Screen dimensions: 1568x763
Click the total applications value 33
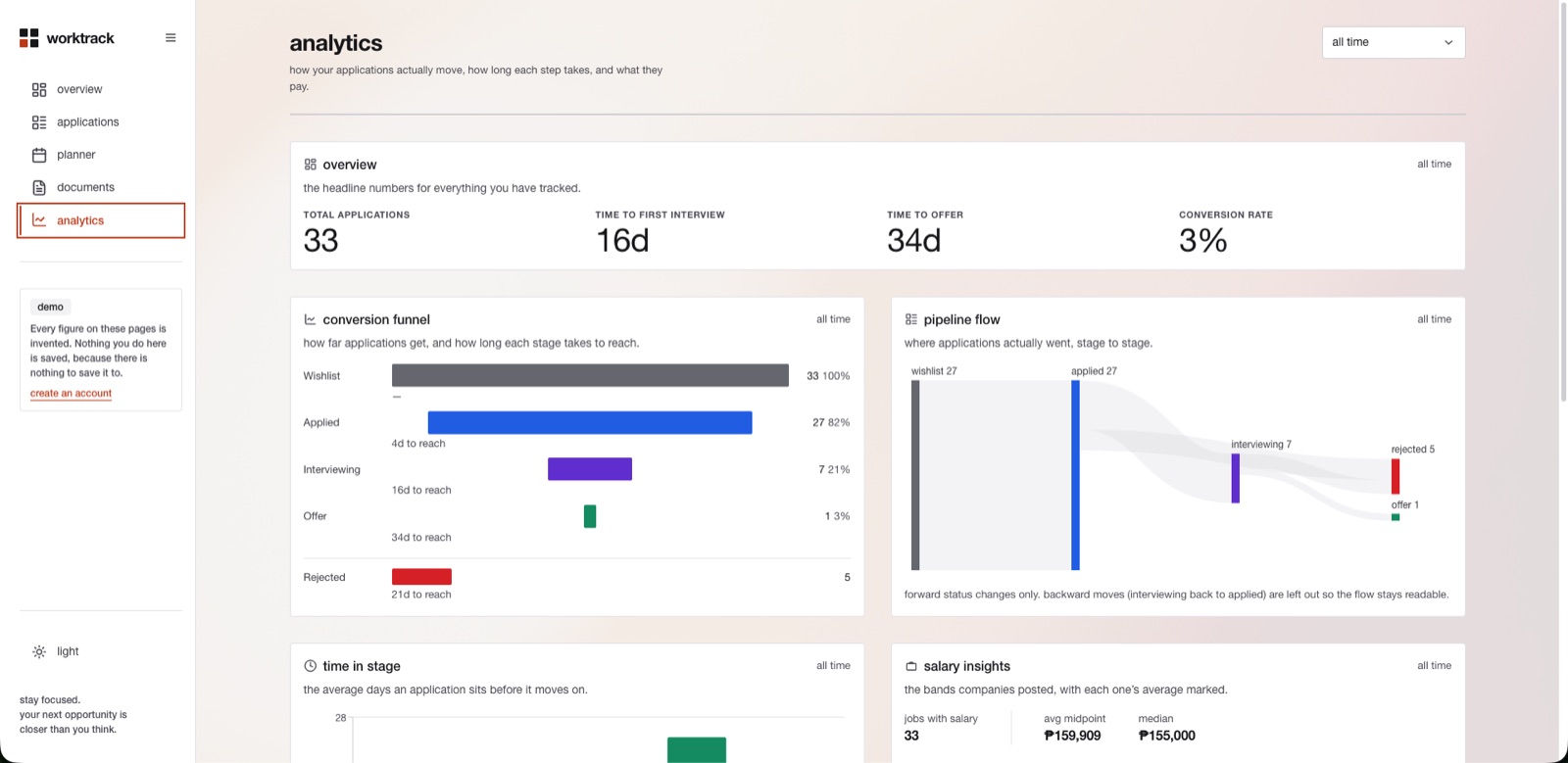click(x=320, y=241)
